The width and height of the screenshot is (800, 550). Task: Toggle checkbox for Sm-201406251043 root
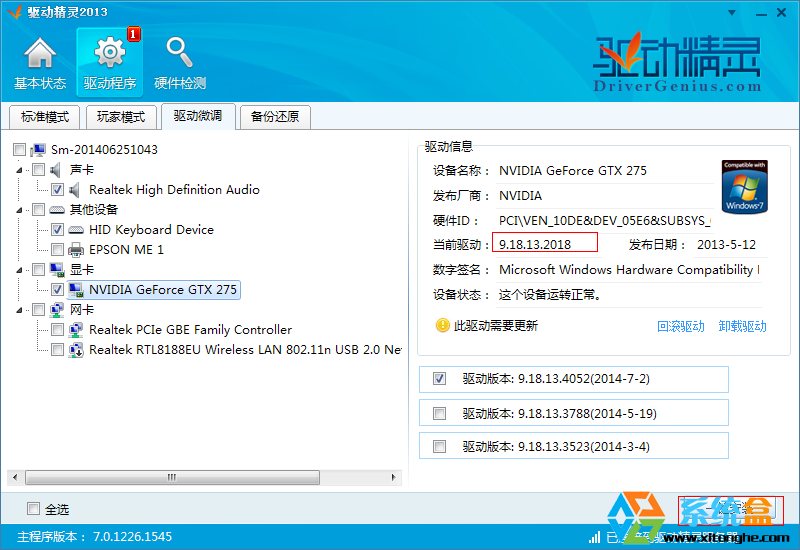(x=19, y=149)
